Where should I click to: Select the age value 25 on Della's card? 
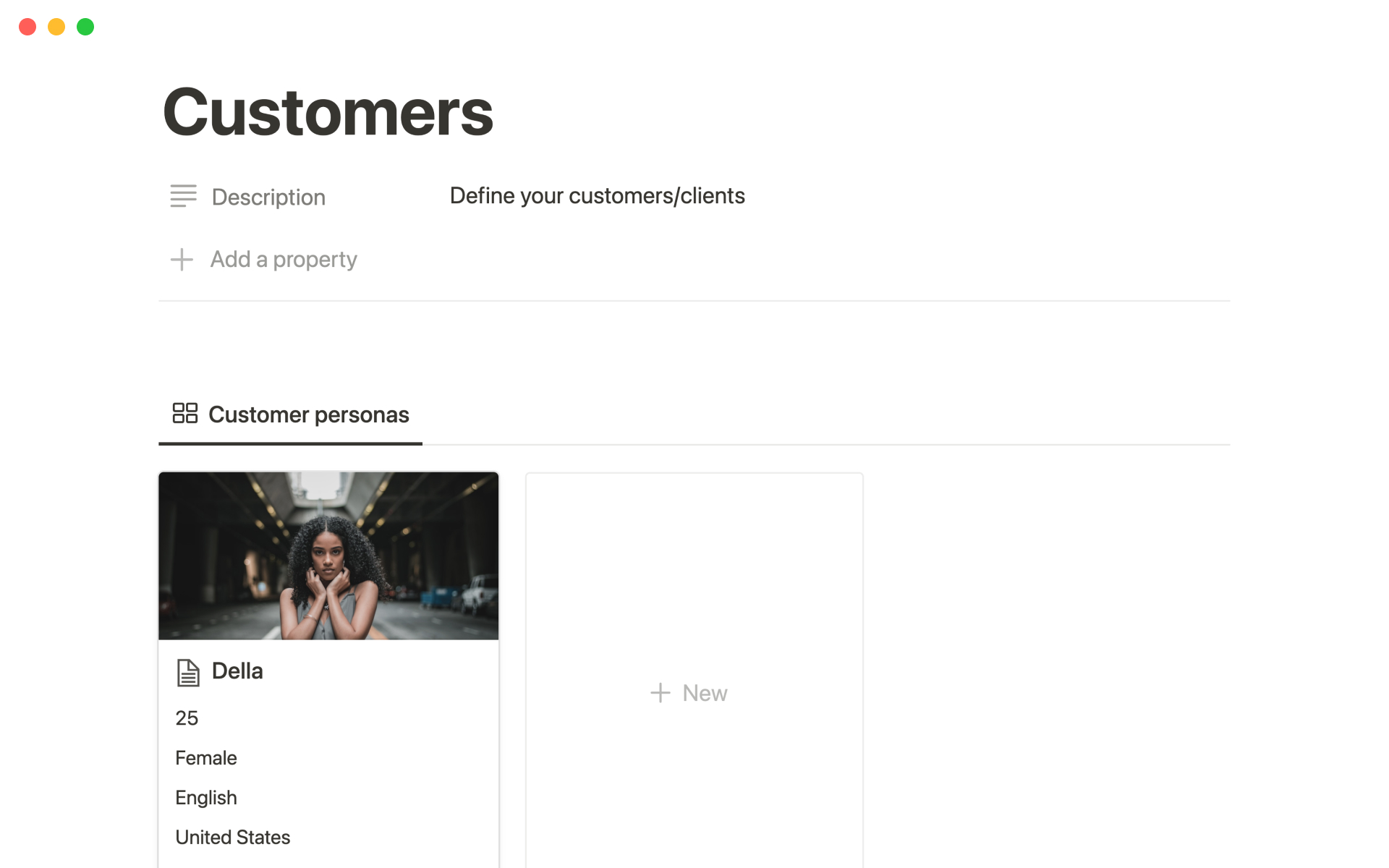pyautogui.click(x=187, y=718)
